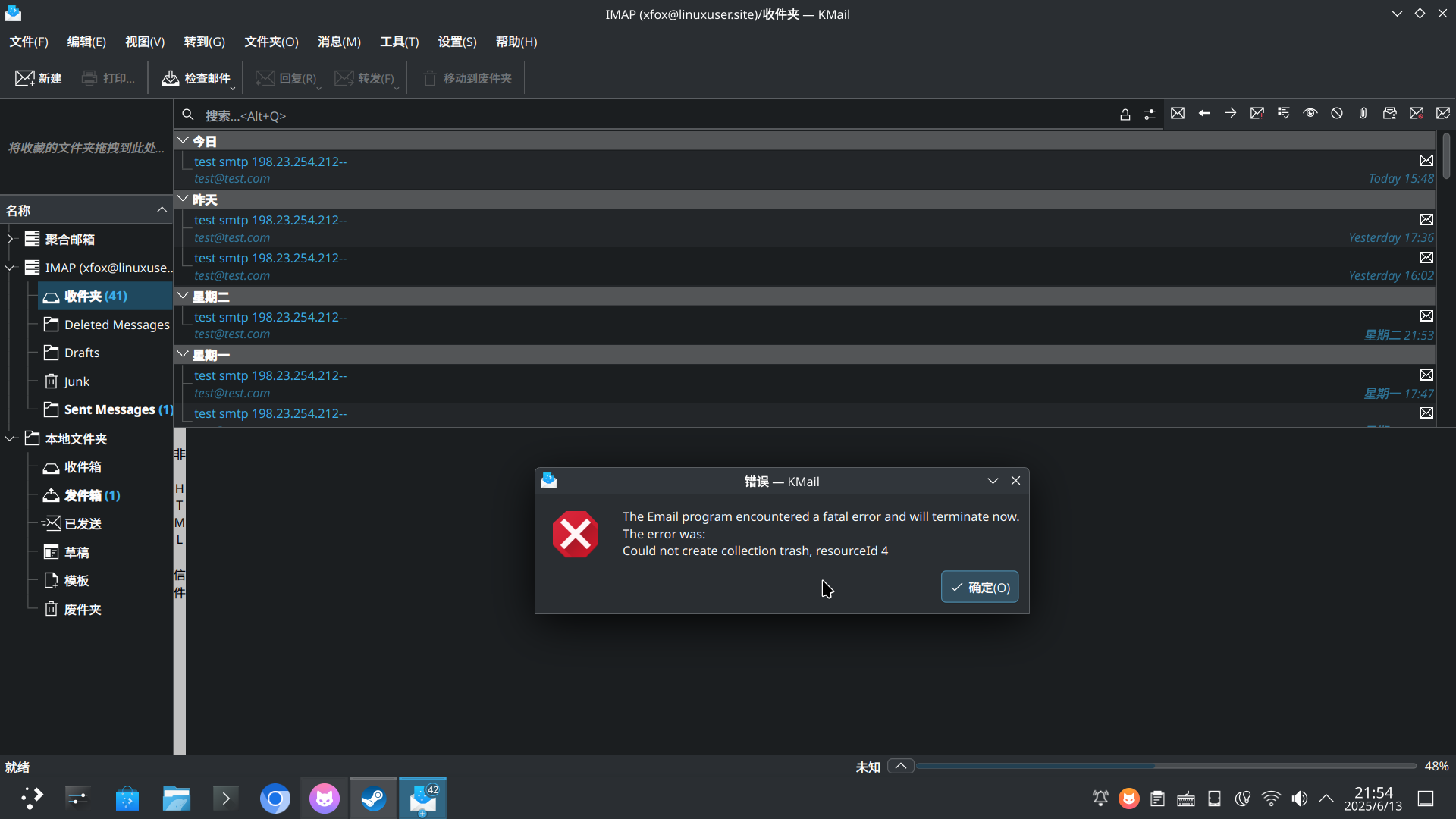Click 确定(O) in the error dialog
Screen dimensions: 1456x819
[x=980, y=587]
